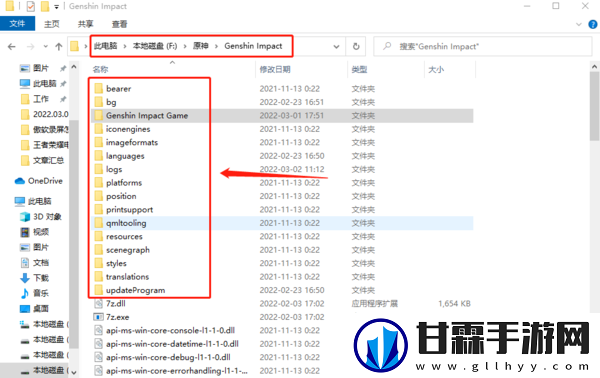This screenshot has height=378, width=600.
Task: Click the properties checkmark icon in title bar
Action: [31, 6]
